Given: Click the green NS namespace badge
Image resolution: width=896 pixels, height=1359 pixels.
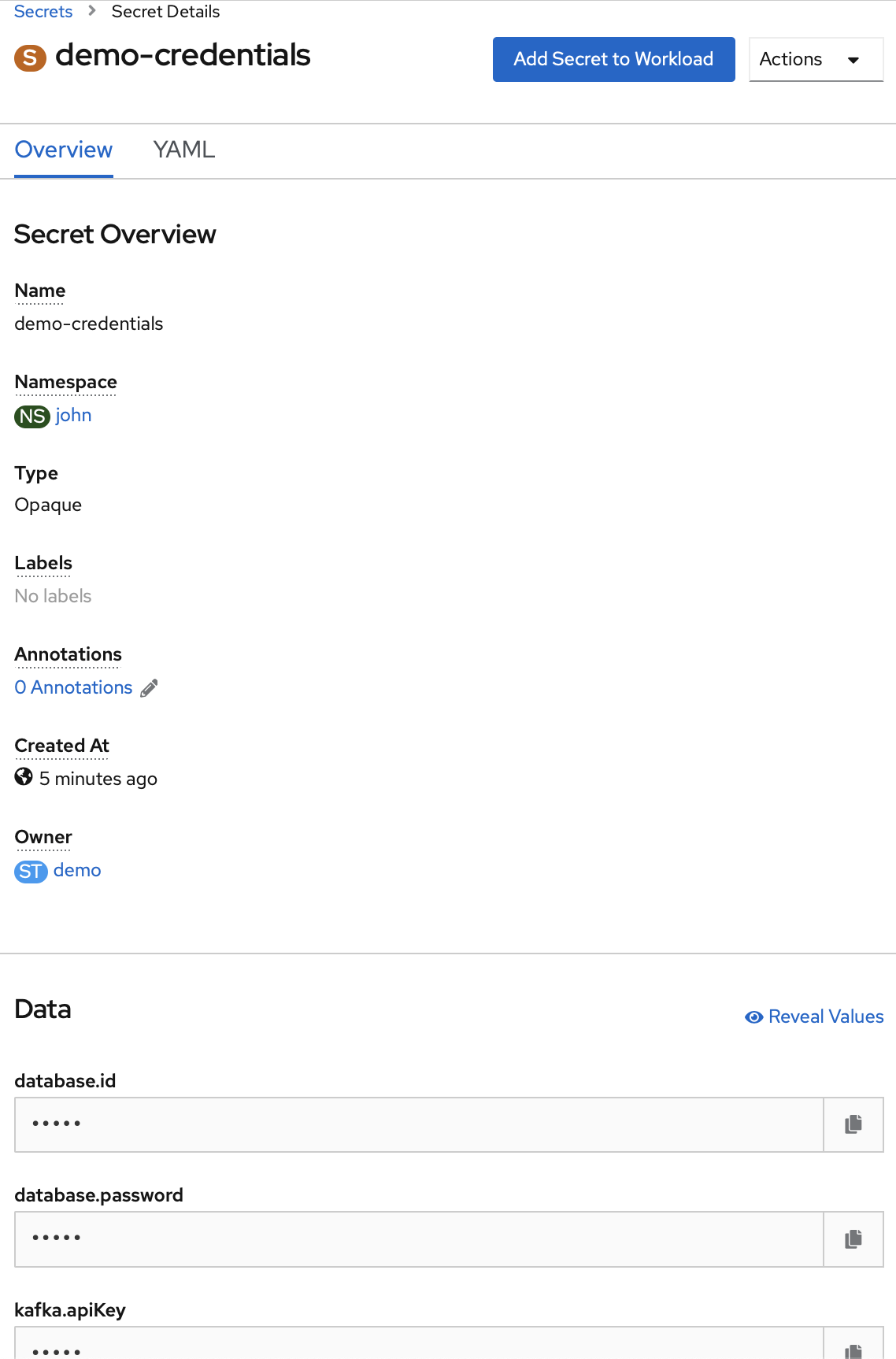Looking at the screenshot, I should pyautogui.click(x=32, y=416).
